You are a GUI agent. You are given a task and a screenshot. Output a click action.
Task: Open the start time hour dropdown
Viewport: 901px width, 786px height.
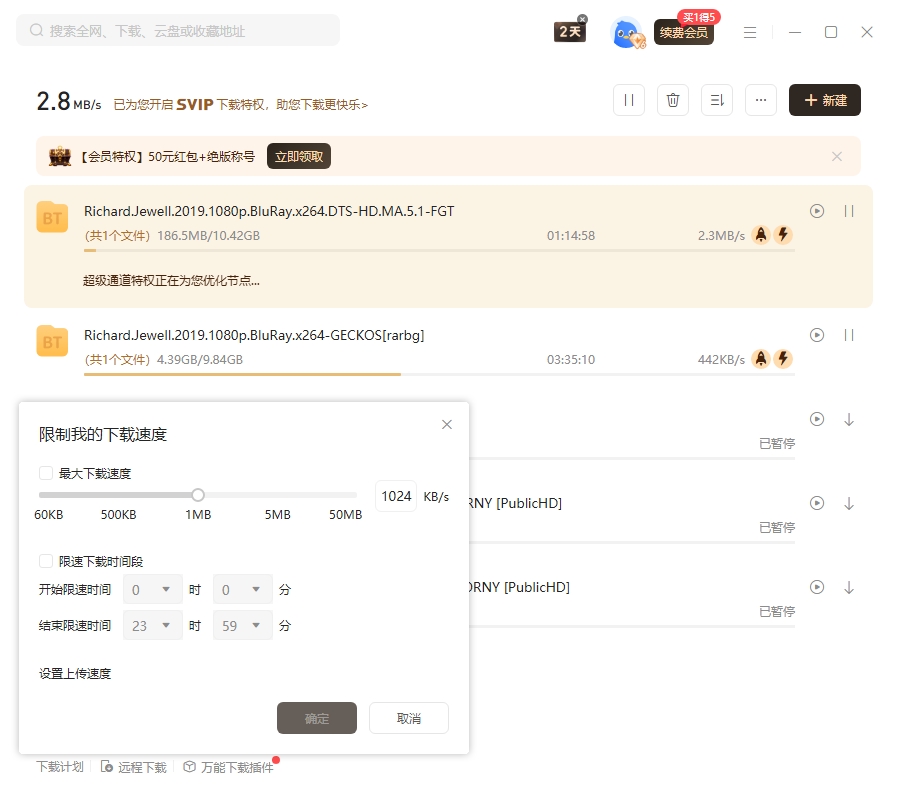(x=153, y=590)
